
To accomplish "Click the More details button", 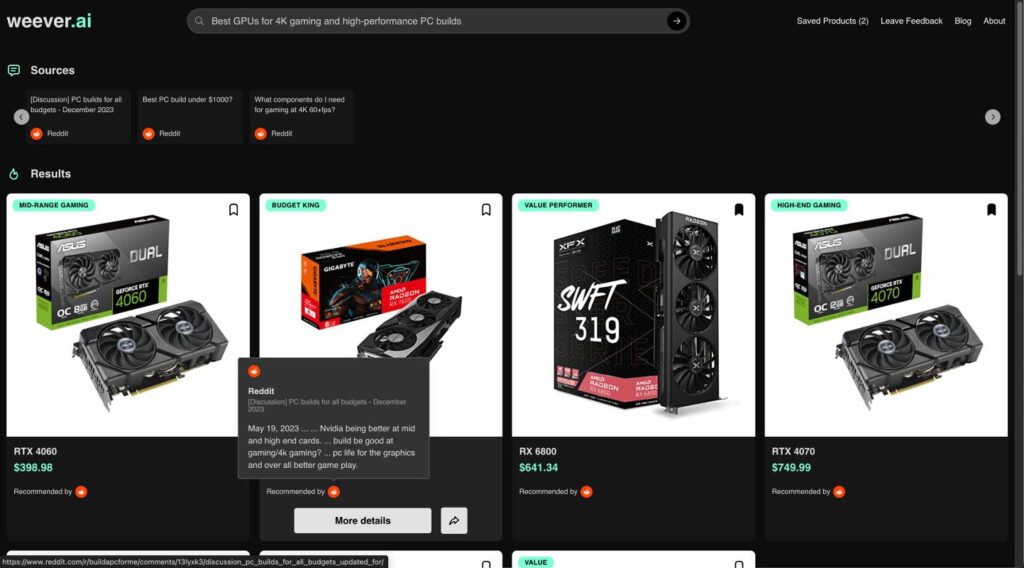I will coord(362,520).
